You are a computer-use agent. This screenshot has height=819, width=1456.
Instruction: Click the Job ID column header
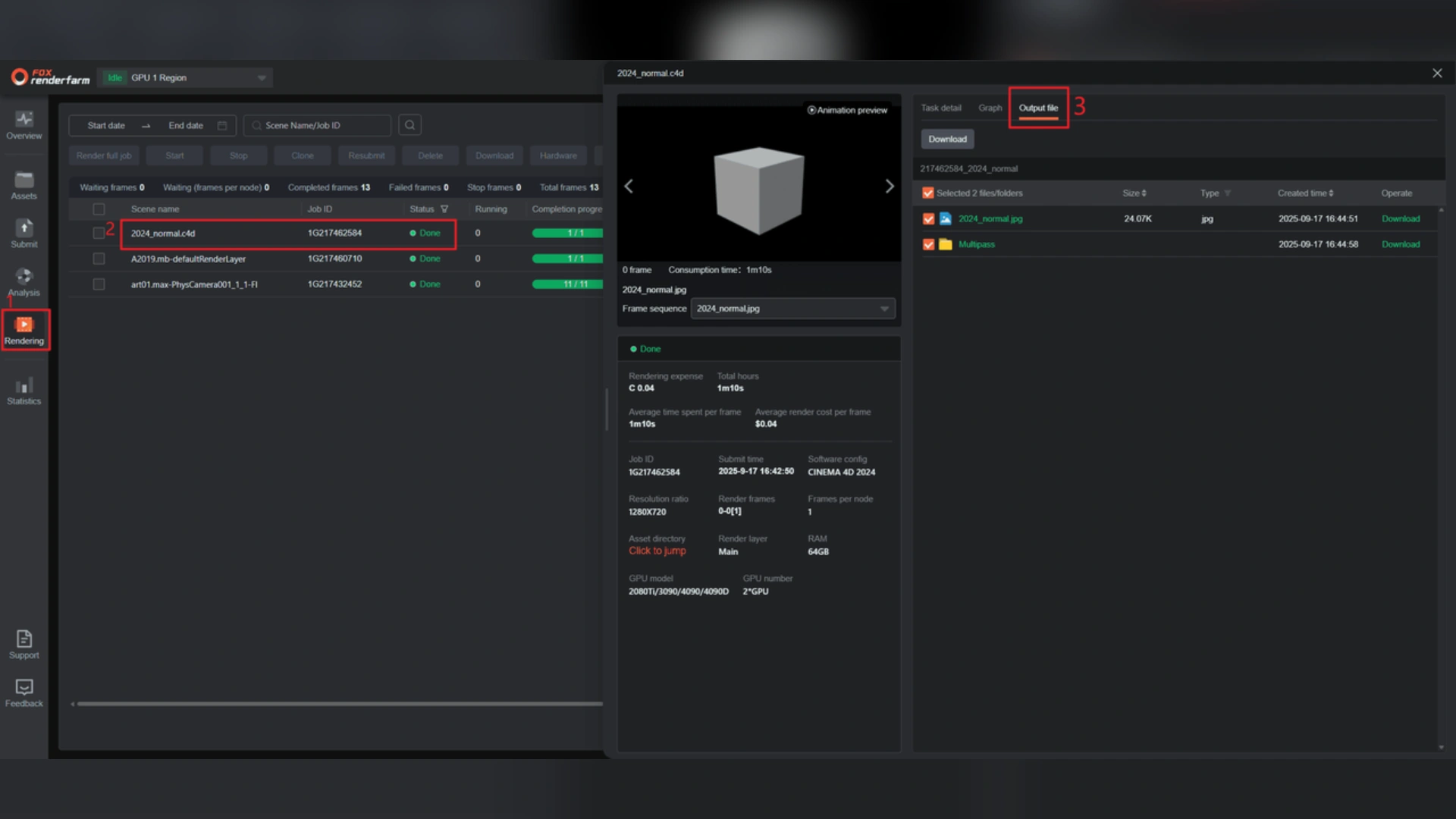click(x=319, y=209)
